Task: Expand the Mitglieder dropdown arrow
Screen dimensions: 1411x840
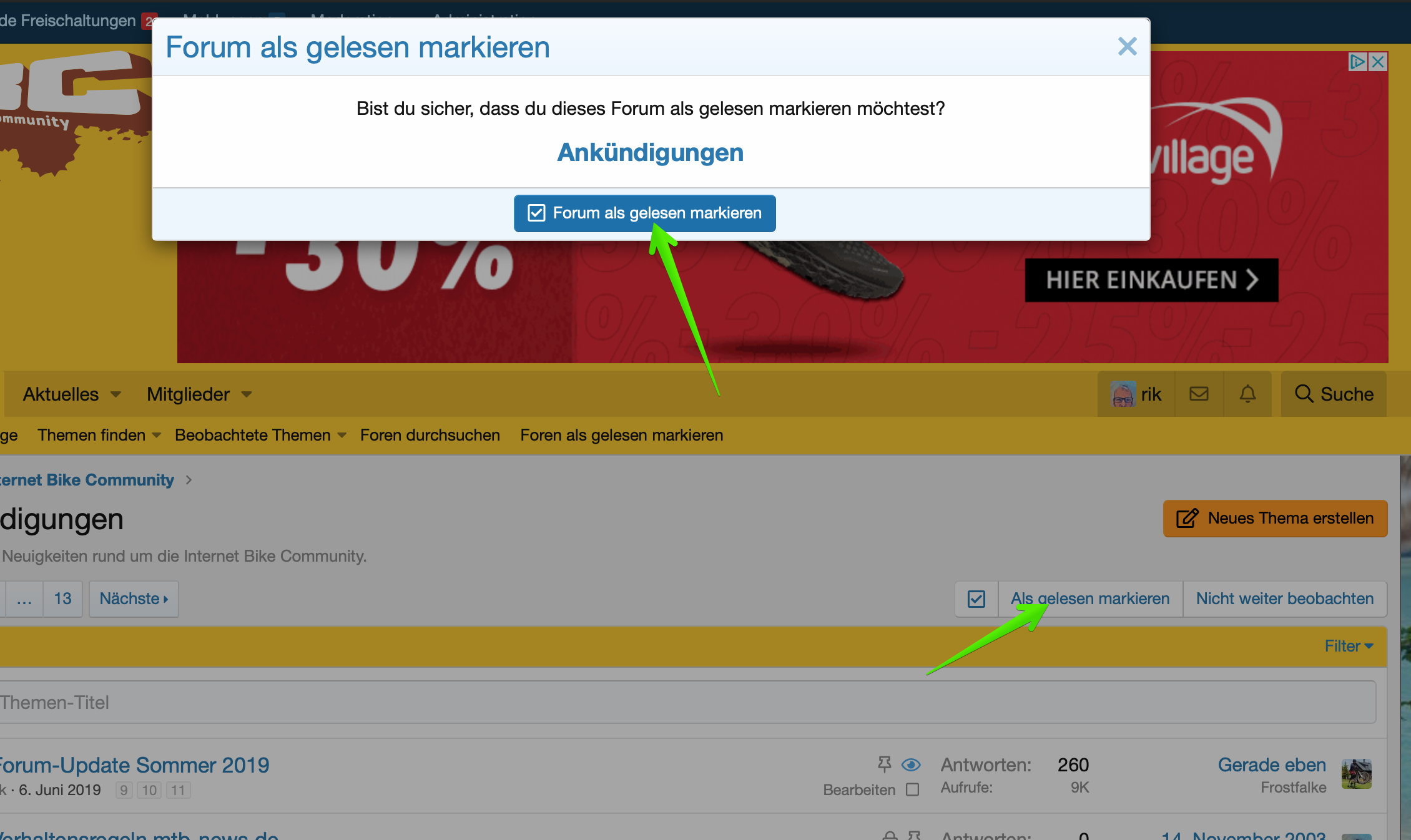Action: pos(247,394)
